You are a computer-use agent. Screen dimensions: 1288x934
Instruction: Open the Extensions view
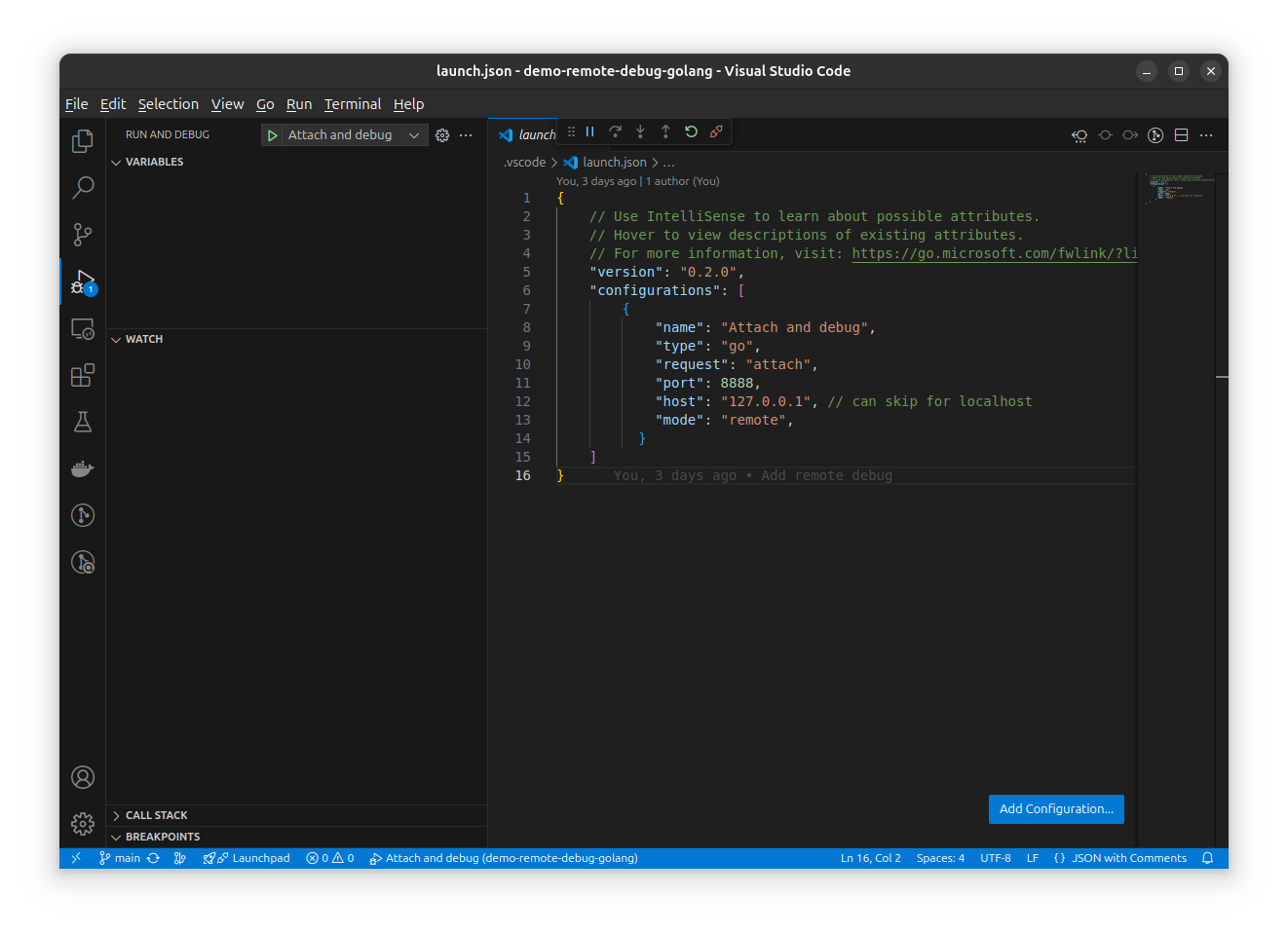[83, 375]
